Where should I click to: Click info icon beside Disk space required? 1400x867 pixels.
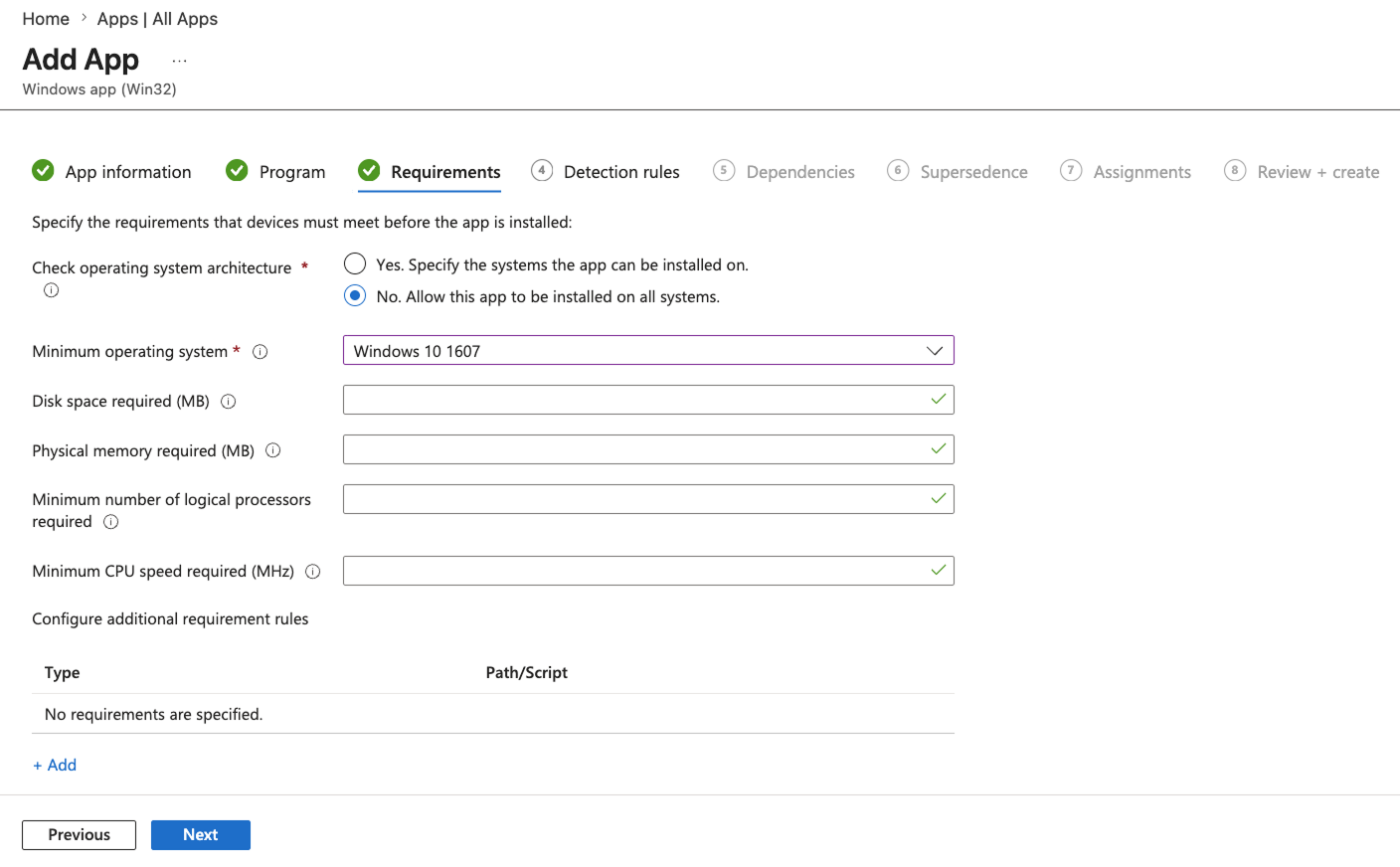[229, 402]
